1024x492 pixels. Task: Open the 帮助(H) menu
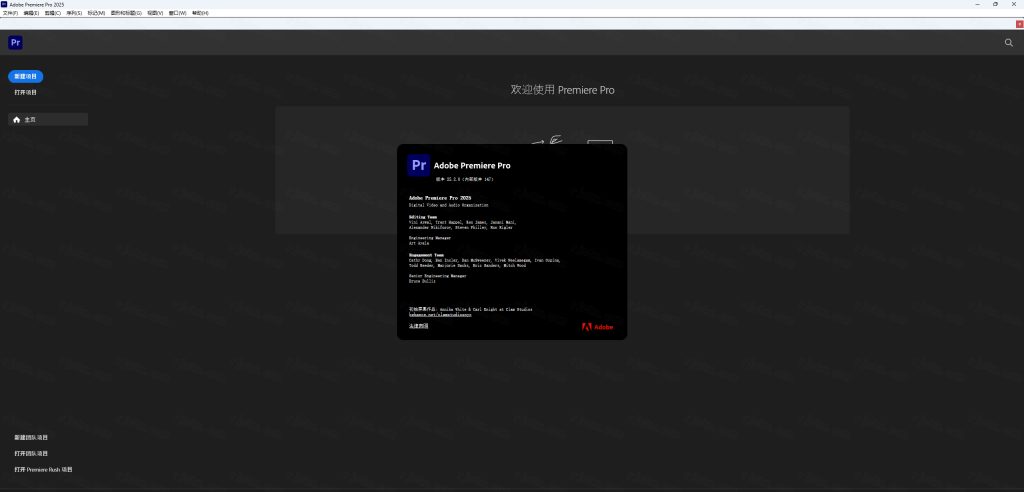pyautogui.click(x=200, y=13)
